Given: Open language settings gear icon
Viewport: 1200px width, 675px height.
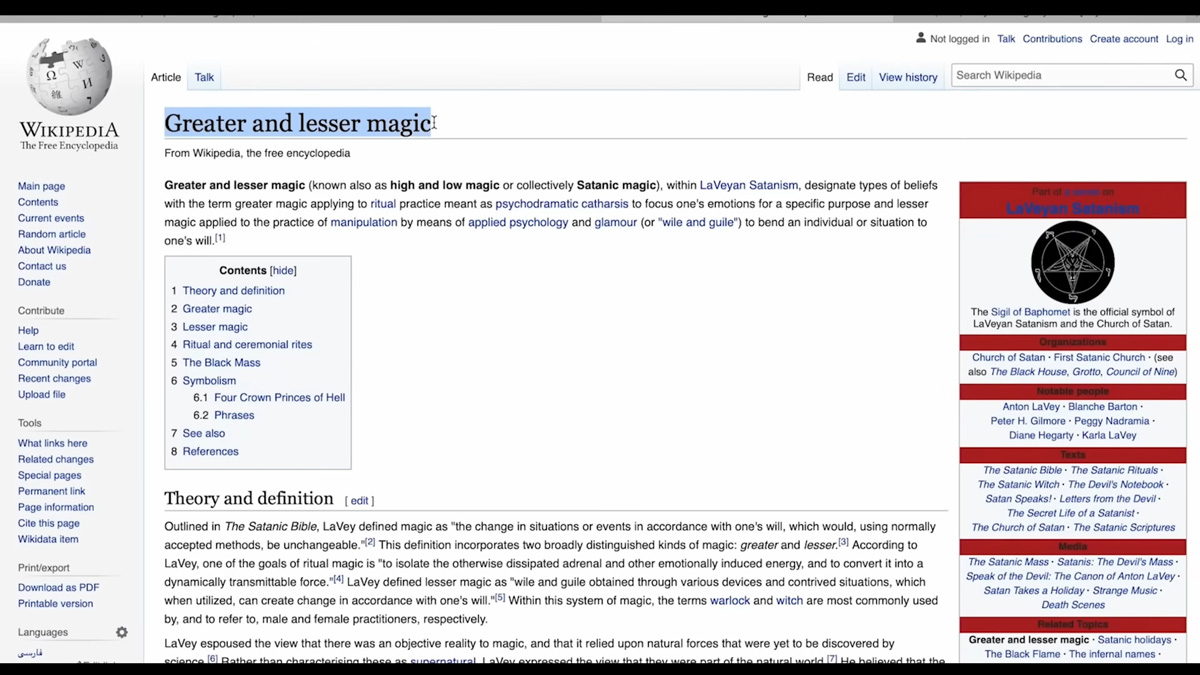Looking at the screenshot, I should point(122,632).
